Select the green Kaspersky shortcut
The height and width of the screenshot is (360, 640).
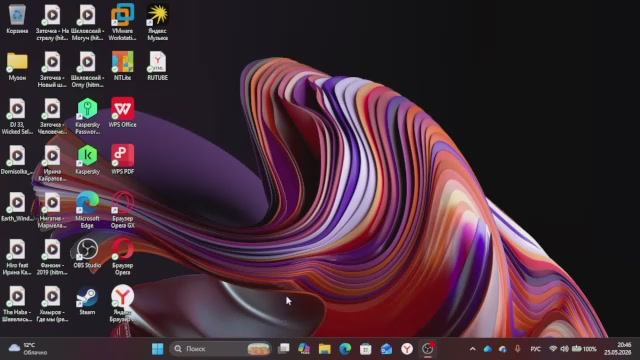click(x=87, y=160)
